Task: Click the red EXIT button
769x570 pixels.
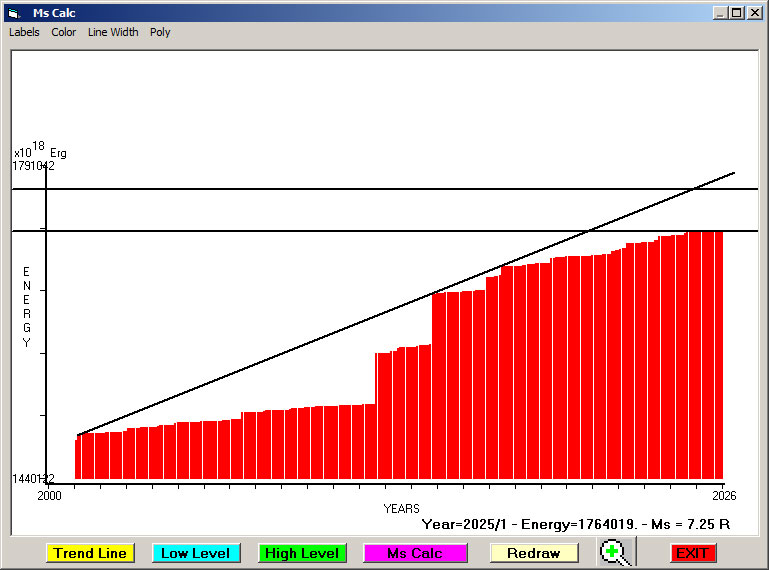Action: pos(692,553)
